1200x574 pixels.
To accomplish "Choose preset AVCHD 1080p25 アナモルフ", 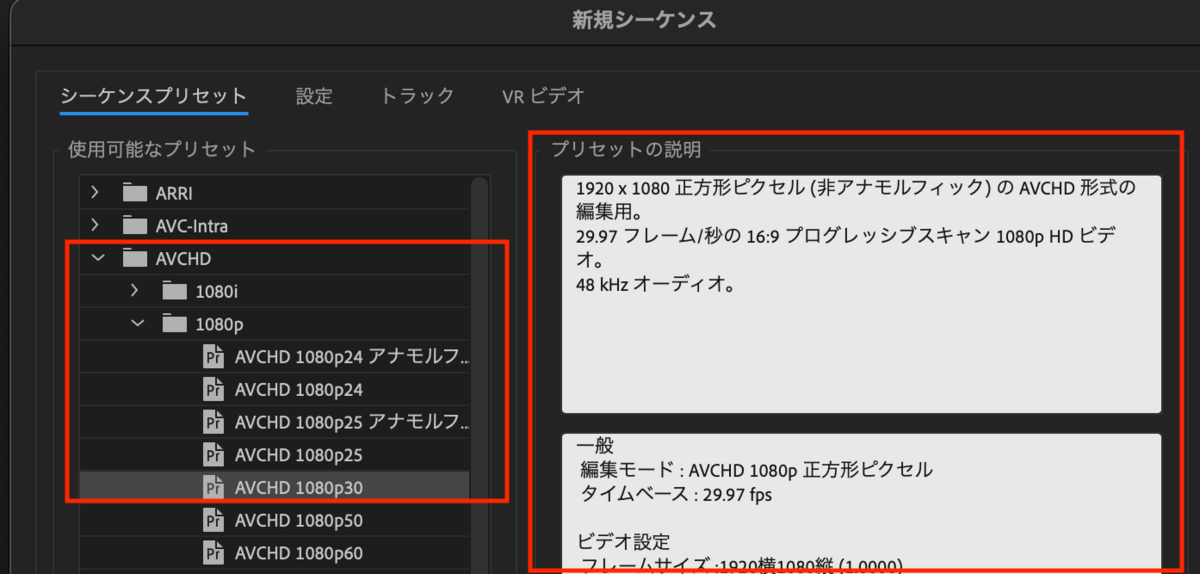I will 351,421.
